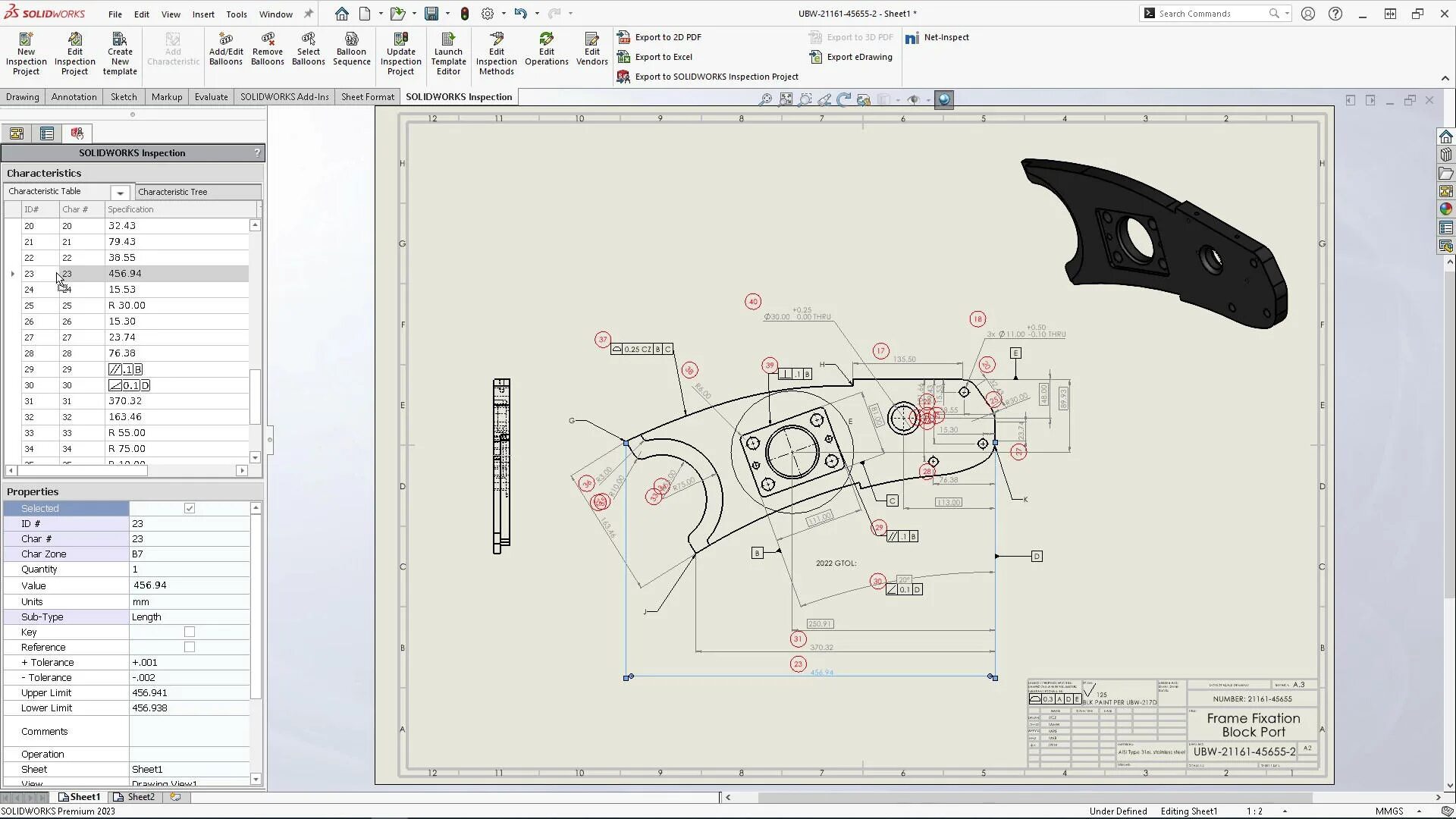Launch Template Editor
This screenshot has height=819, width=1456.
448,52
